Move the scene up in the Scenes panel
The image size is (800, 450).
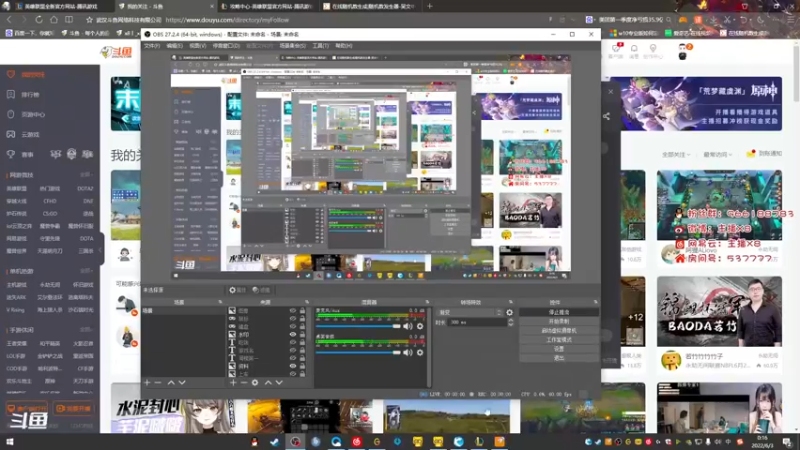click(x=171, y=382)
